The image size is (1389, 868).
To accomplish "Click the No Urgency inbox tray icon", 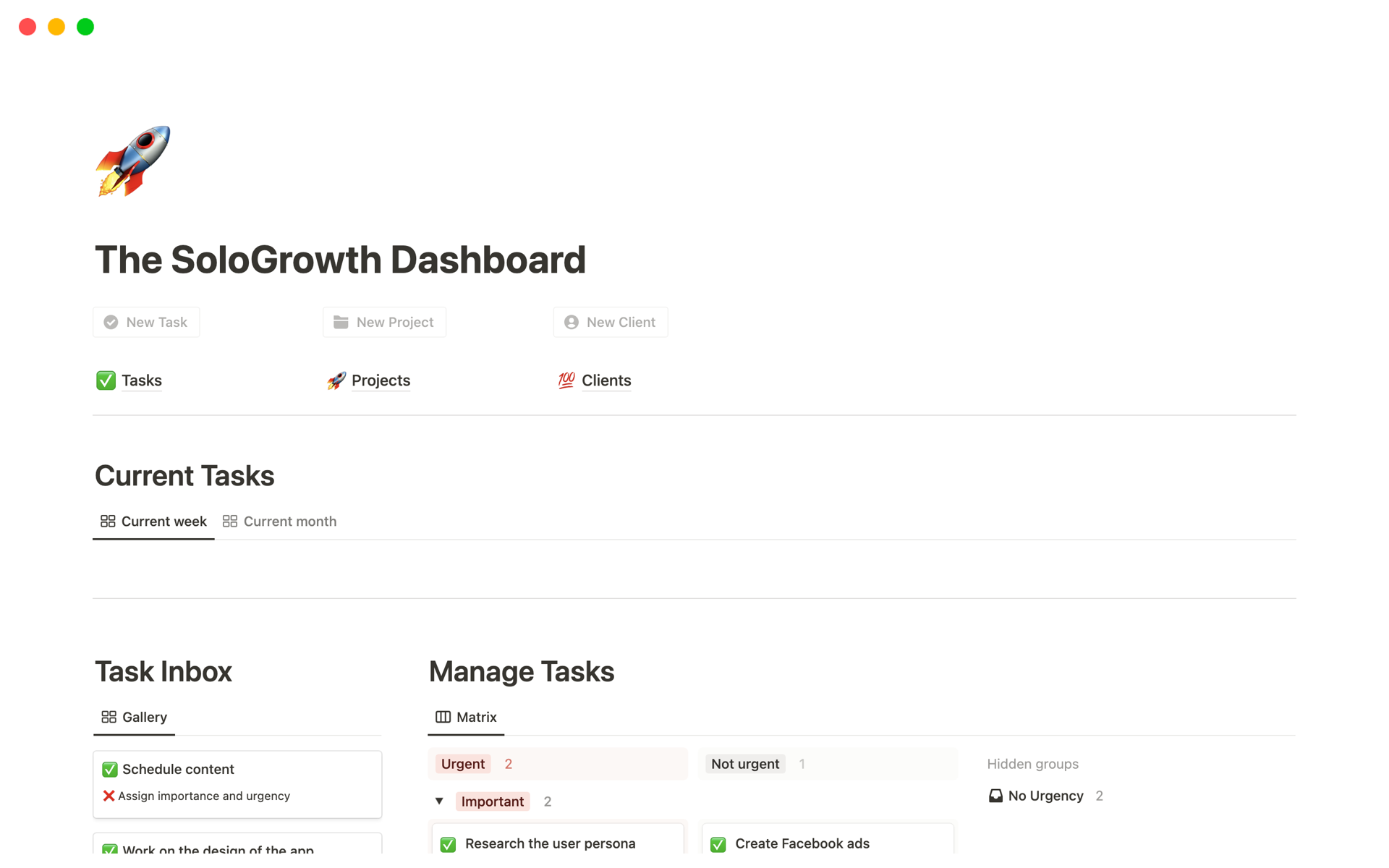I will click(995, 796).
